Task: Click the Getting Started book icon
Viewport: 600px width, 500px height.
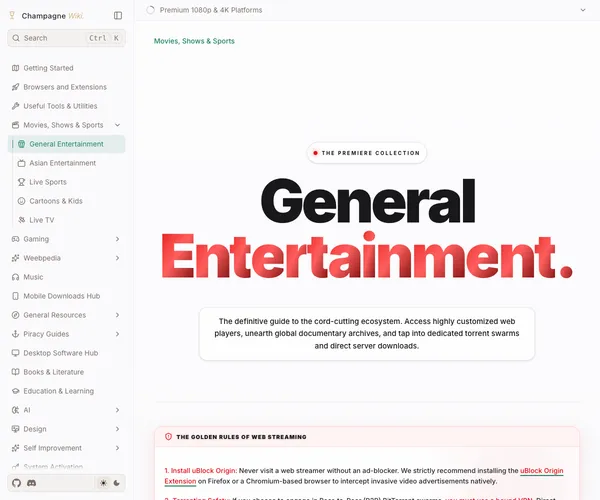Action: click(15, 68)
